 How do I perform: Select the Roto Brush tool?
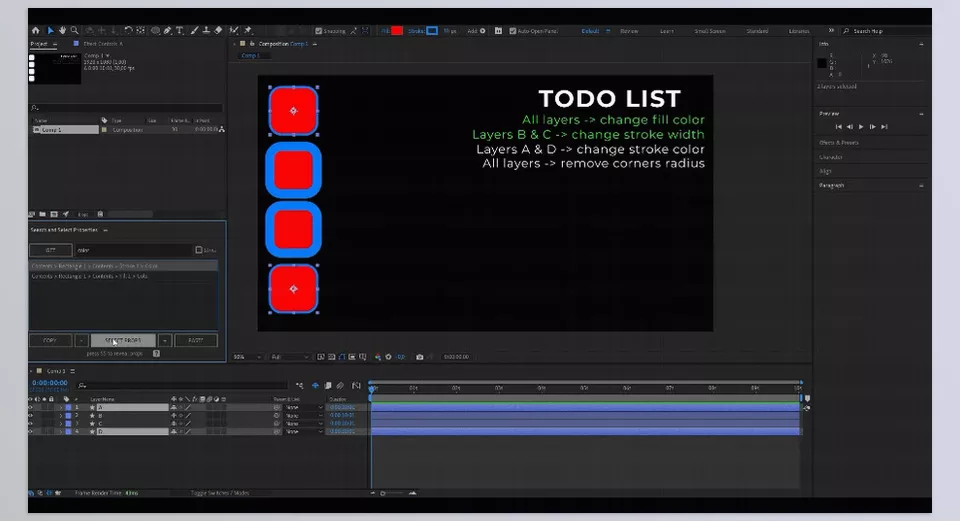(x=234, y=31)
